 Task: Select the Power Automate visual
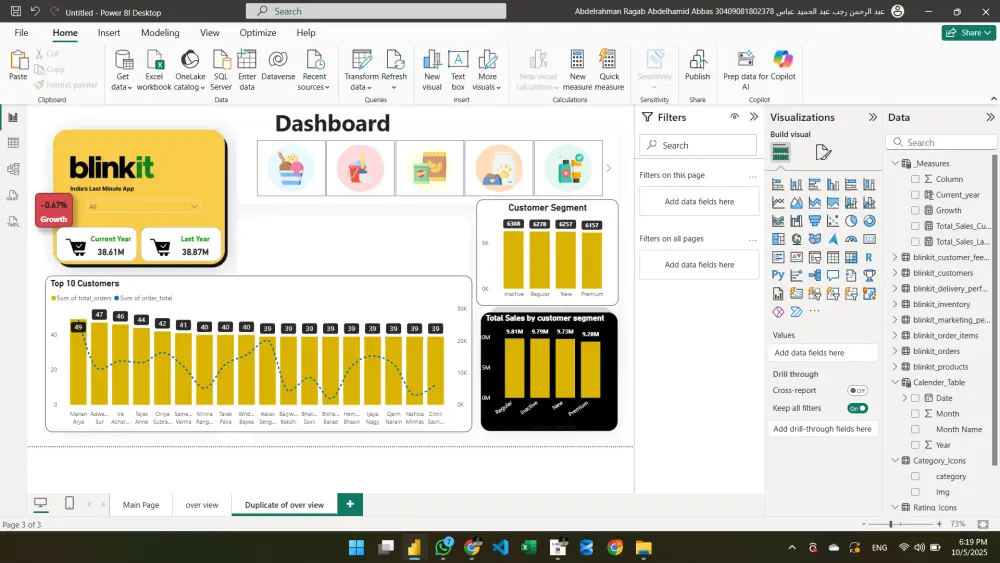point(796,312)
